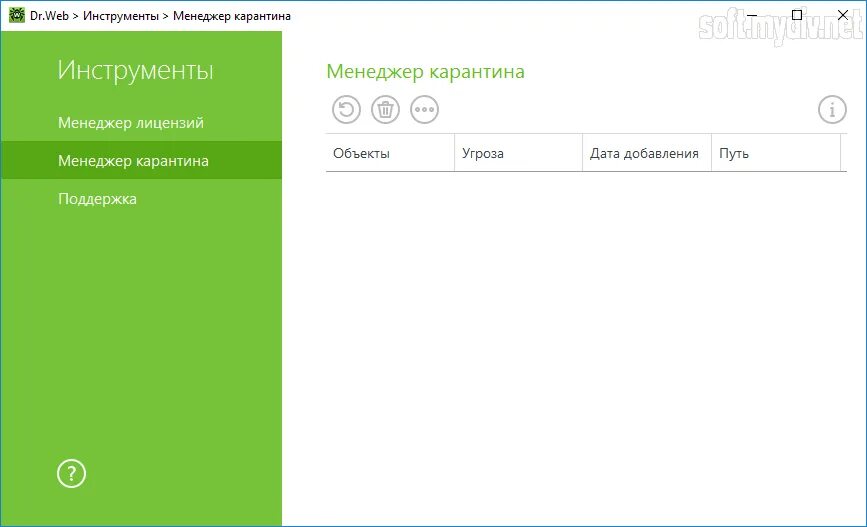Select Менеджер карантина in the sidebar

(142, 160)
